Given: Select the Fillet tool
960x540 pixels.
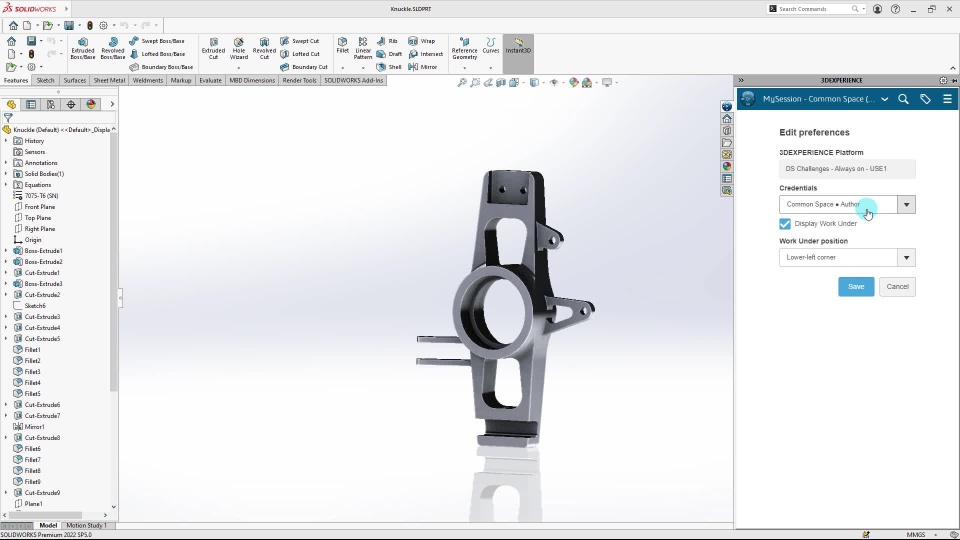Looking at the screenshot, I should tap(342, 45).
